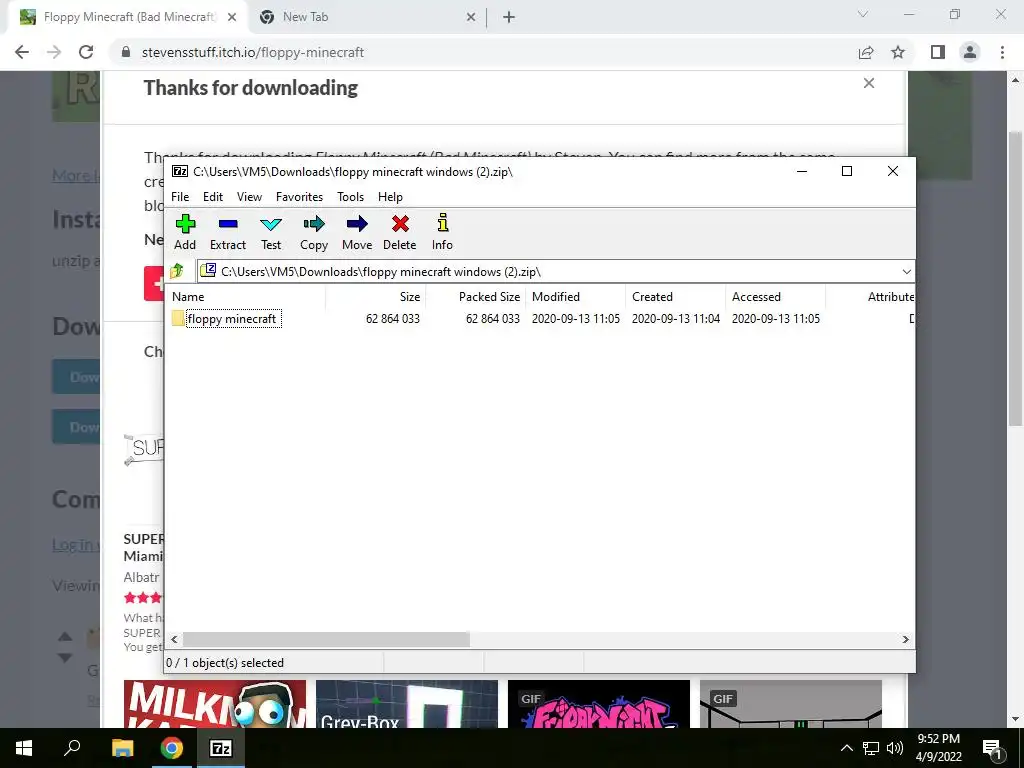Open the Info tool in 7-Zip
Image resolution: width=1024 pixels, height=768 pixels.
tap(442, 232)
